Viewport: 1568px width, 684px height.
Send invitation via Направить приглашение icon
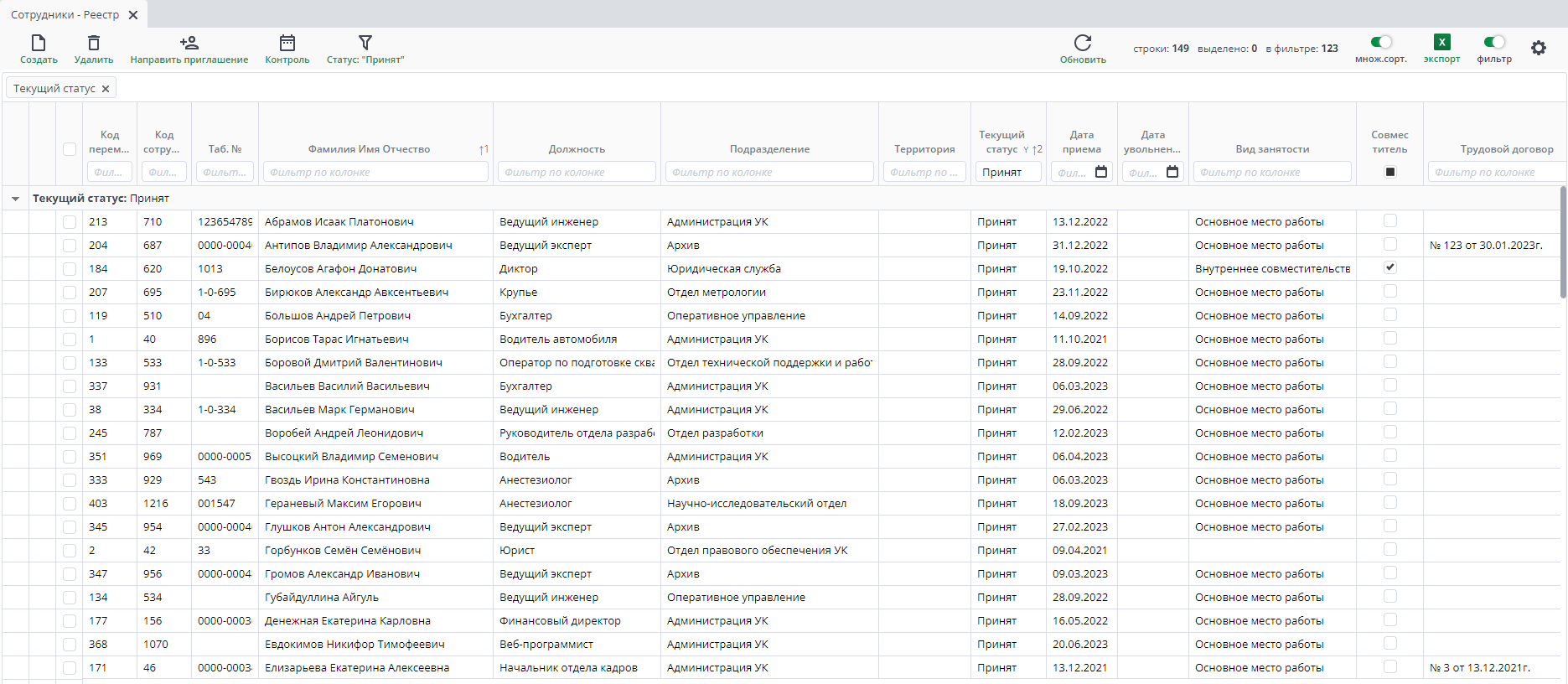click(189, 43)
